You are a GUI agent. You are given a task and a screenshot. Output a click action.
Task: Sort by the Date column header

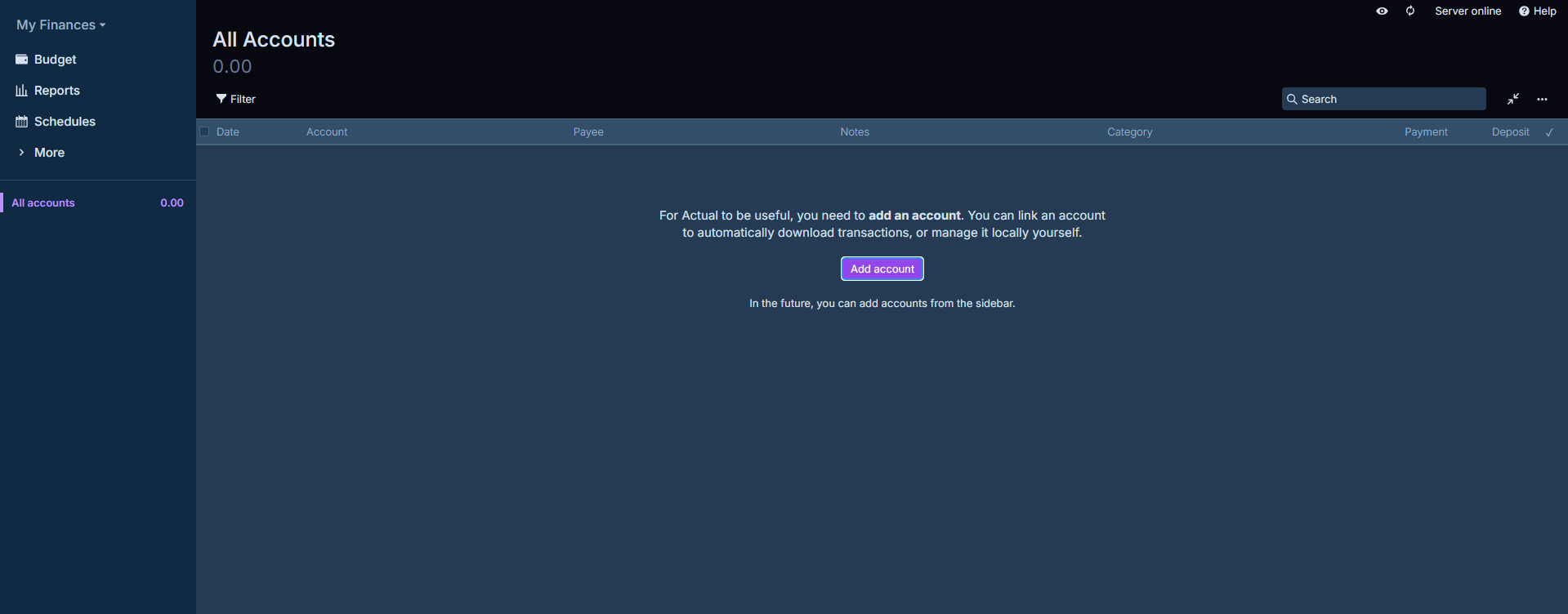pyautogui.click(x=228, y=131)
